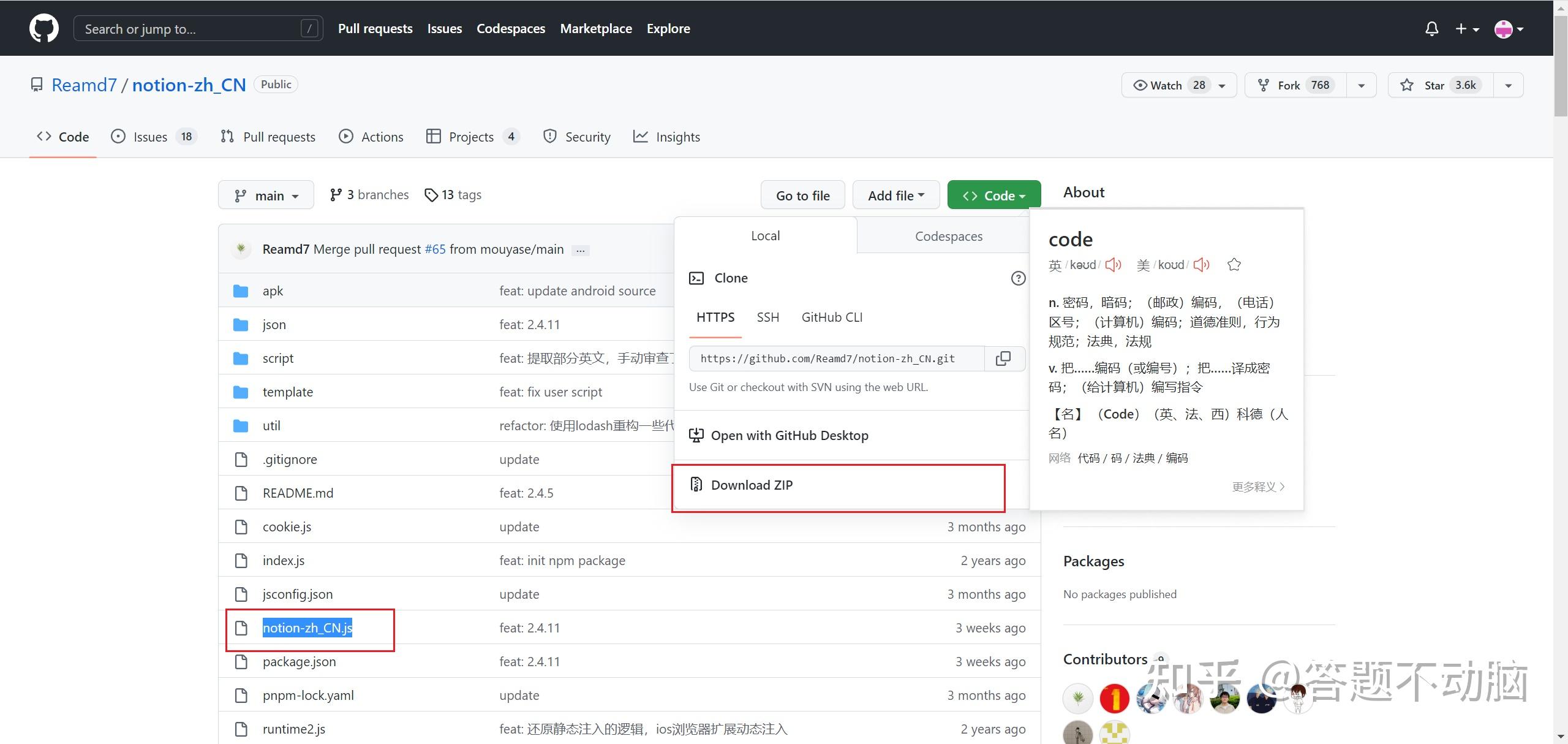
Task: Open repository with GitHub Desktop
Action: pos(790,435)
